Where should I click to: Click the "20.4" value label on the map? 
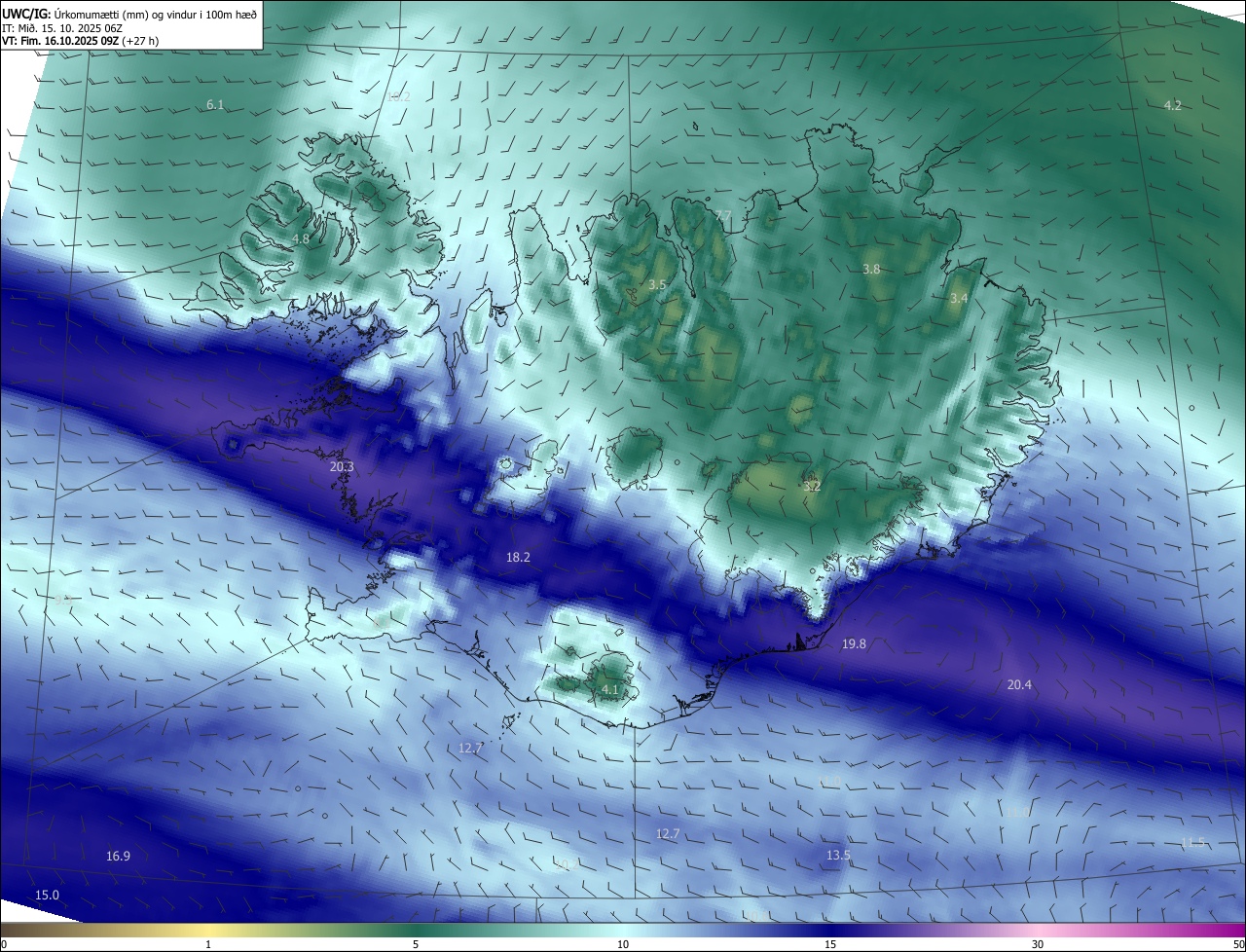(x=1019, y=684)
